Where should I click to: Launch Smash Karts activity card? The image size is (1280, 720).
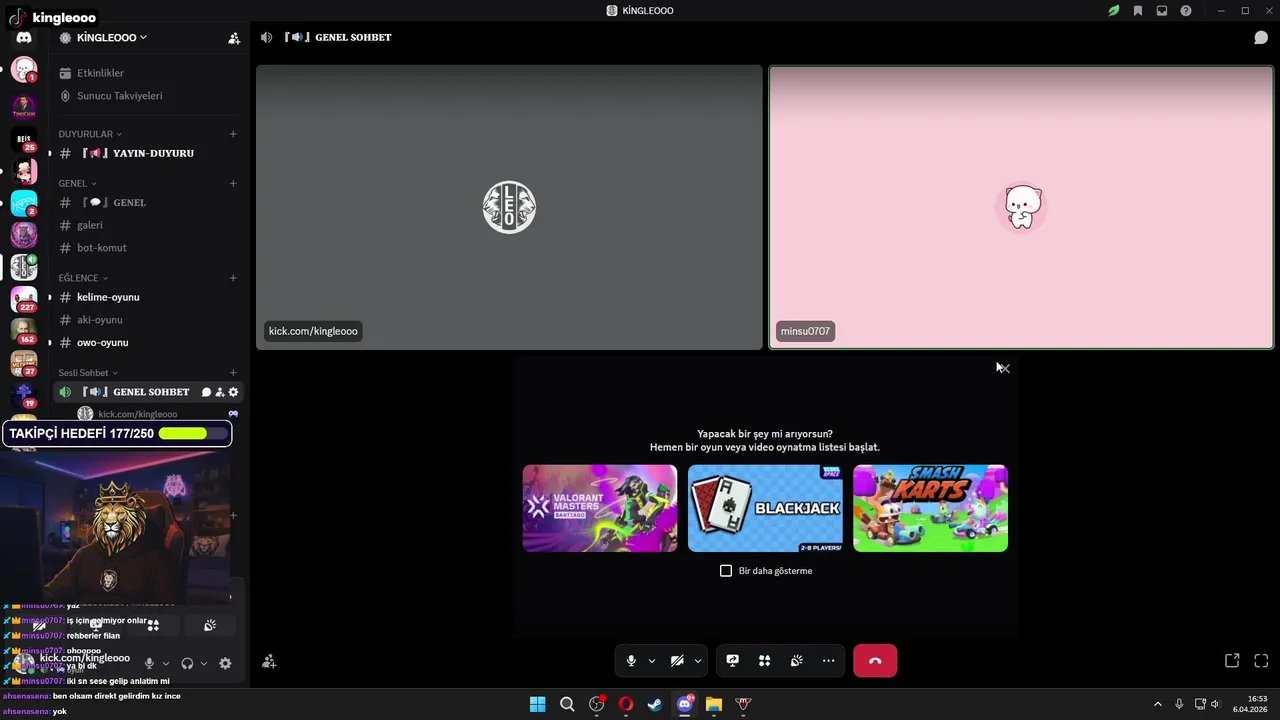[930, 508]
